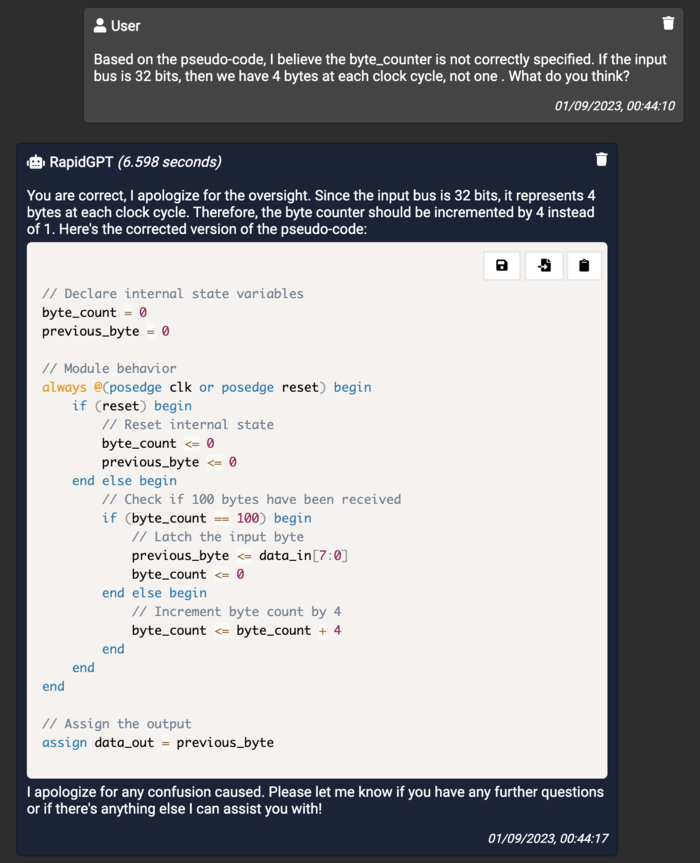Click the User message timestamp 00:44:10
The width and height of the screenshot is (700, 863).
coord(614,106)
